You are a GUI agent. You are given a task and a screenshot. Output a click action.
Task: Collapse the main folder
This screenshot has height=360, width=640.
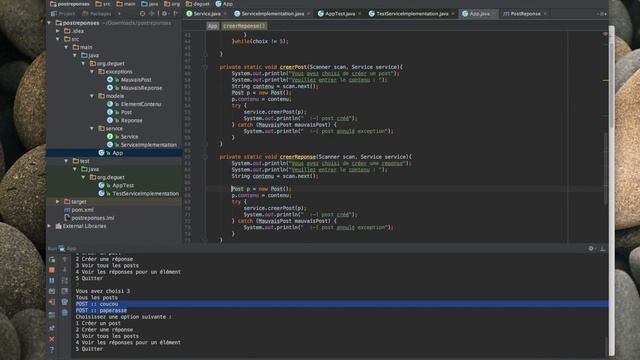(67, 47)
